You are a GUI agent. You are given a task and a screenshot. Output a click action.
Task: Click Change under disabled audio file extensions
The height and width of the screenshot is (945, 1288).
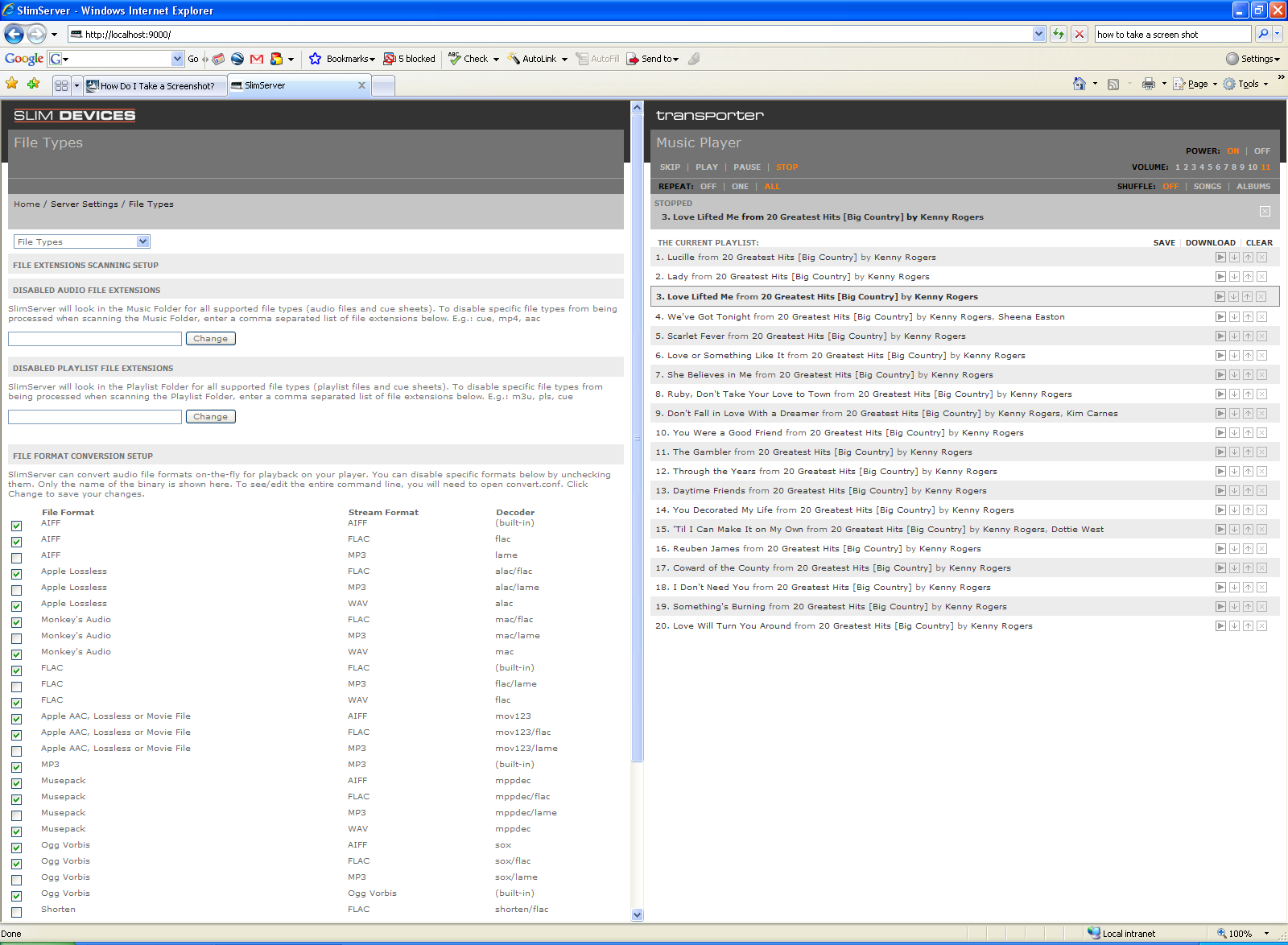pos(210,339)
